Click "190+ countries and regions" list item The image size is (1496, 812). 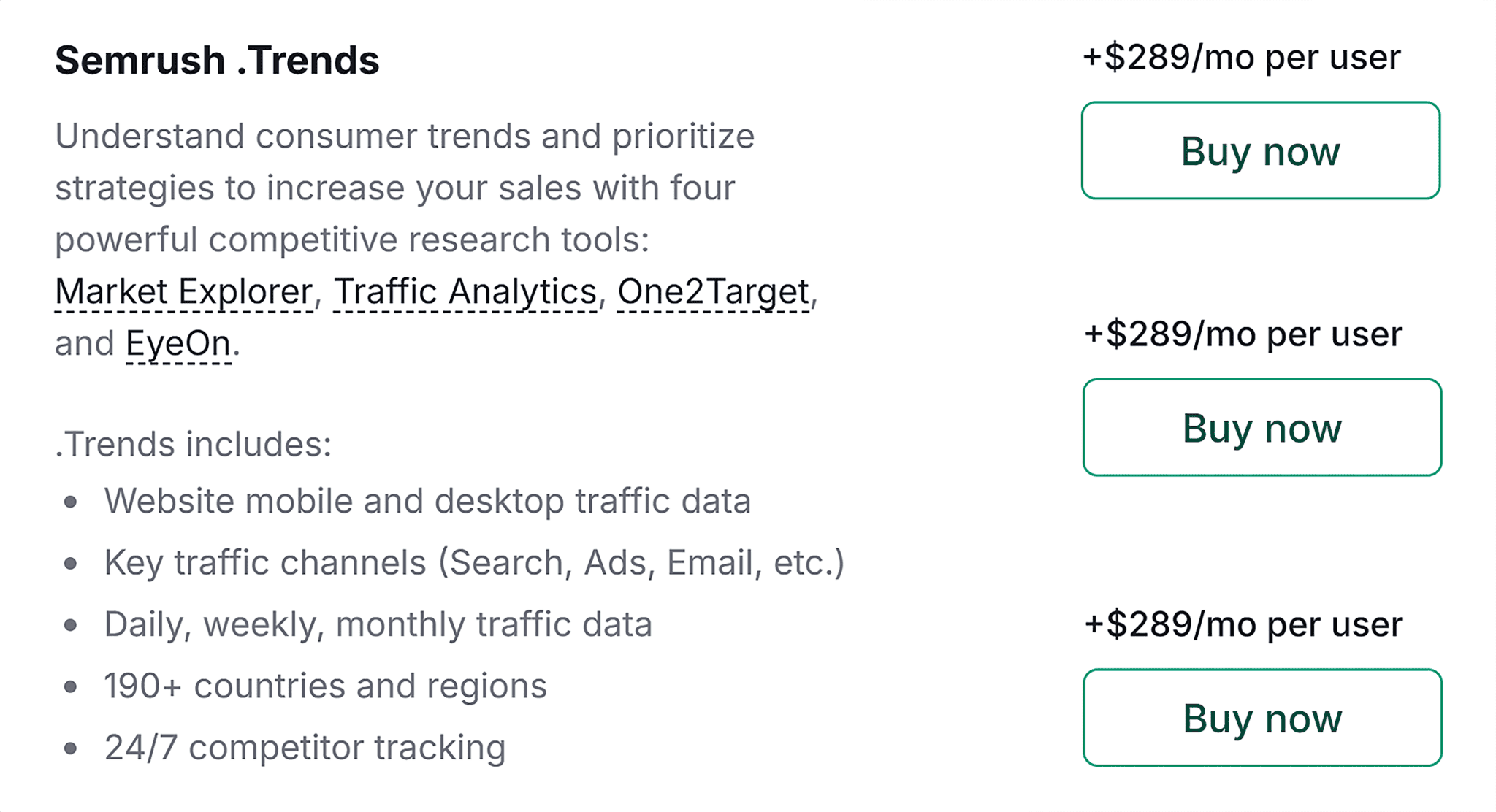click(325, 686)
